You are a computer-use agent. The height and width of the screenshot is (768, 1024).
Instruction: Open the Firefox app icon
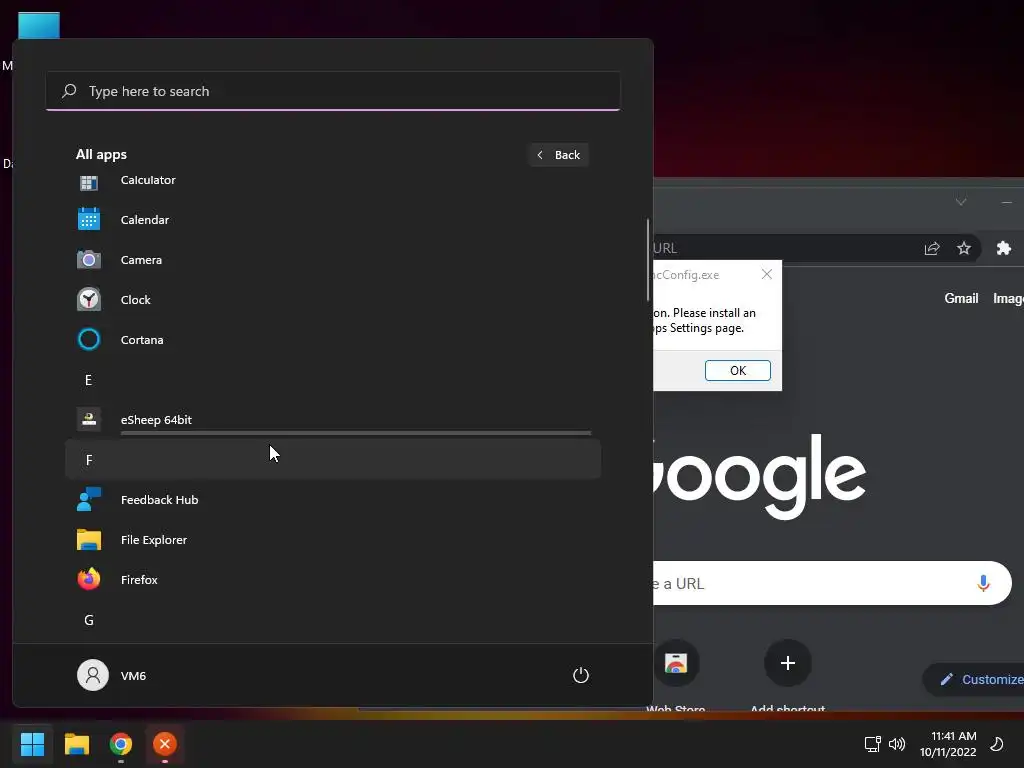89,579
